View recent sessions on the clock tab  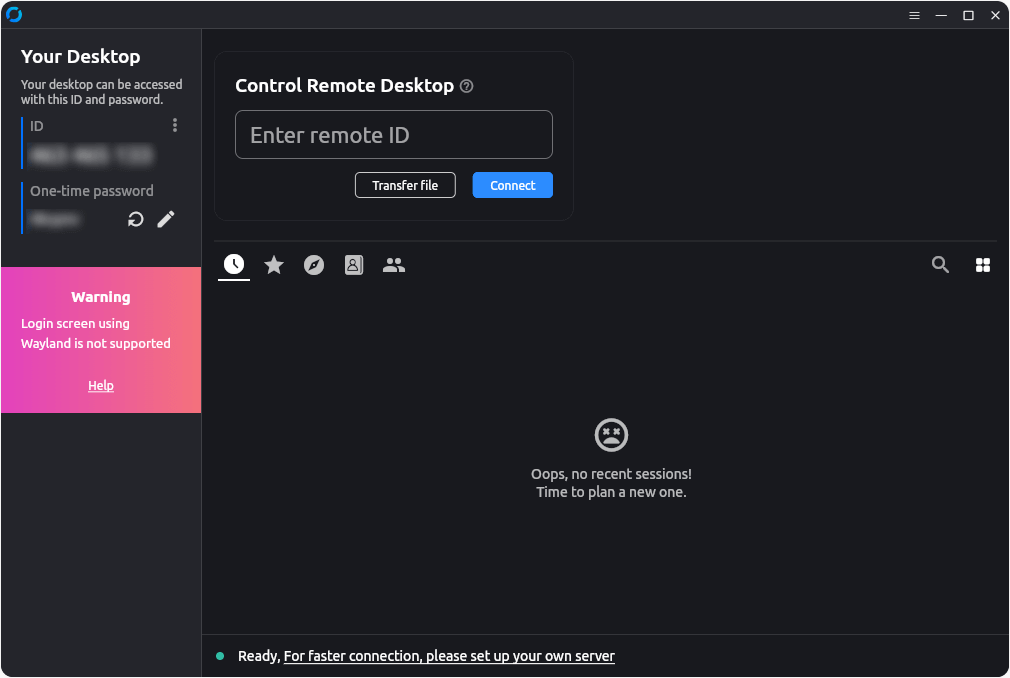[233, 264]
